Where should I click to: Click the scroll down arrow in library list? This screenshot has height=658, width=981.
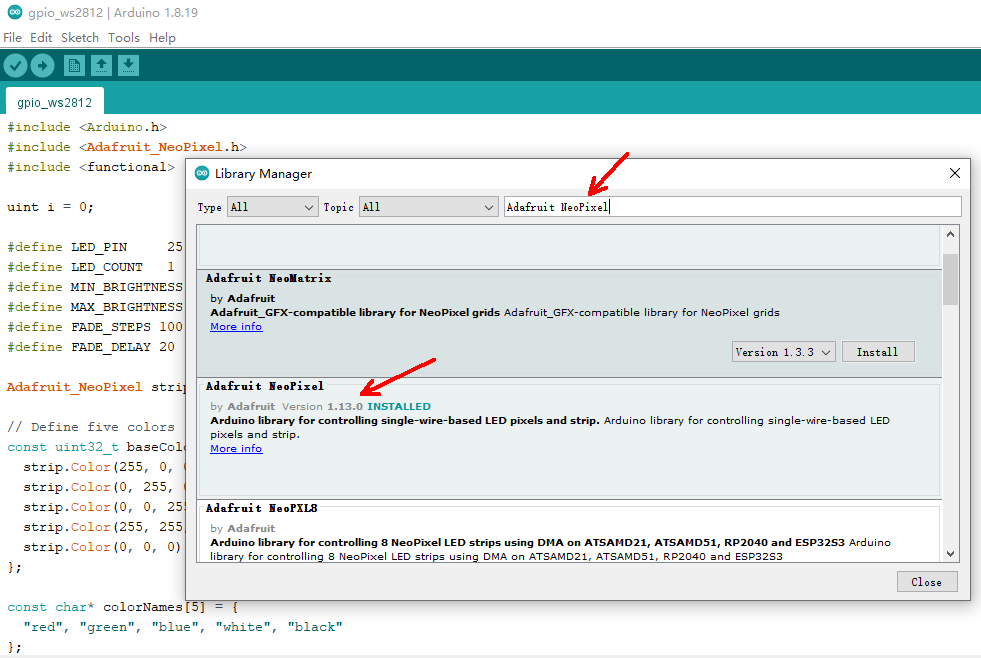pyautogui.click(x=950, y=554)
